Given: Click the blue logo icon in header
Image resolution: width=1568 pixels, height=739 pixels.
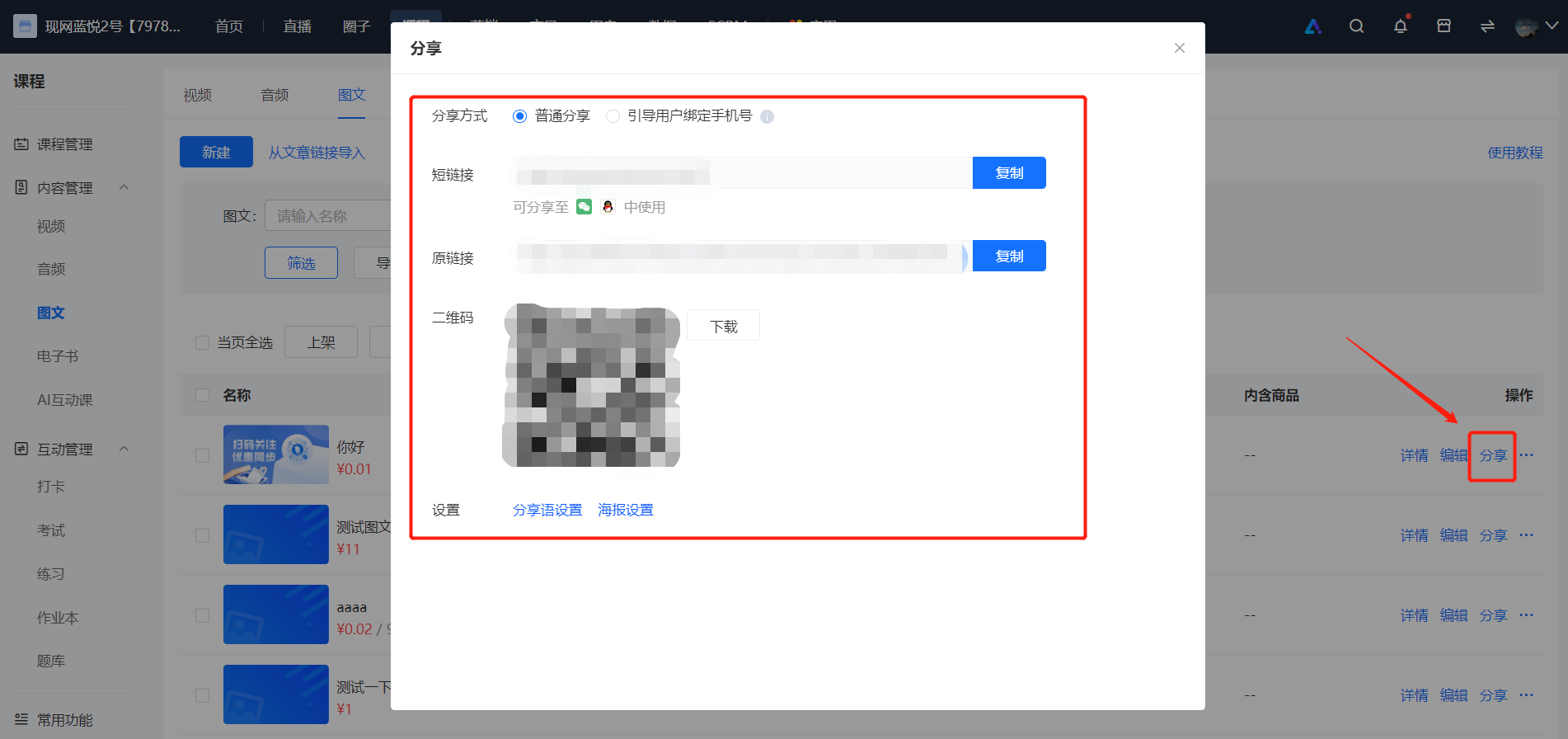Looking at the screenshot, I should [x=1313, y=26].
